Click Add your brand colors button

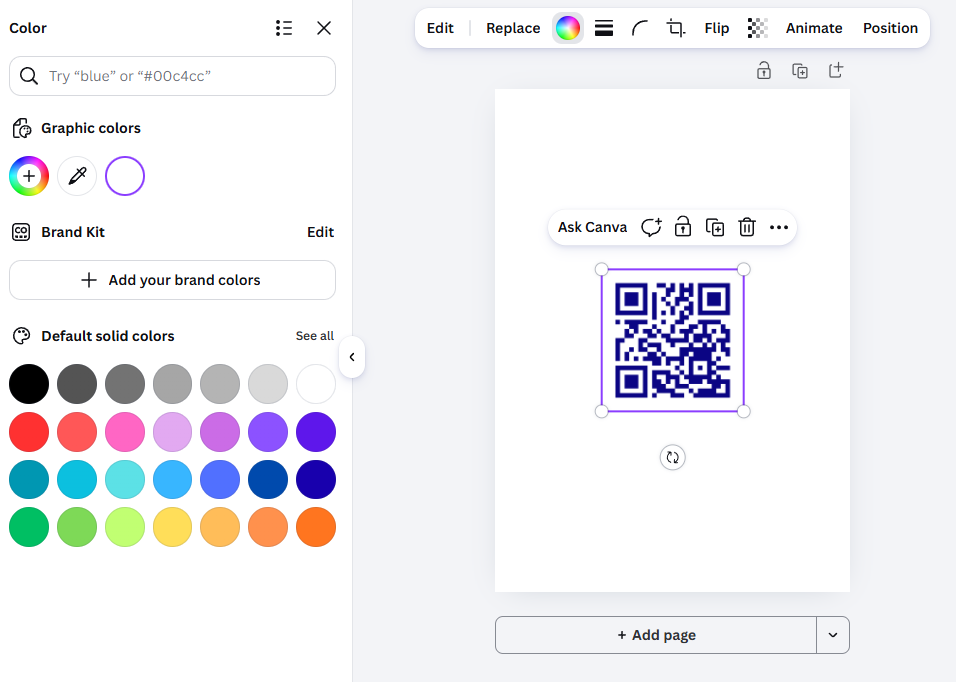[173, 280]
